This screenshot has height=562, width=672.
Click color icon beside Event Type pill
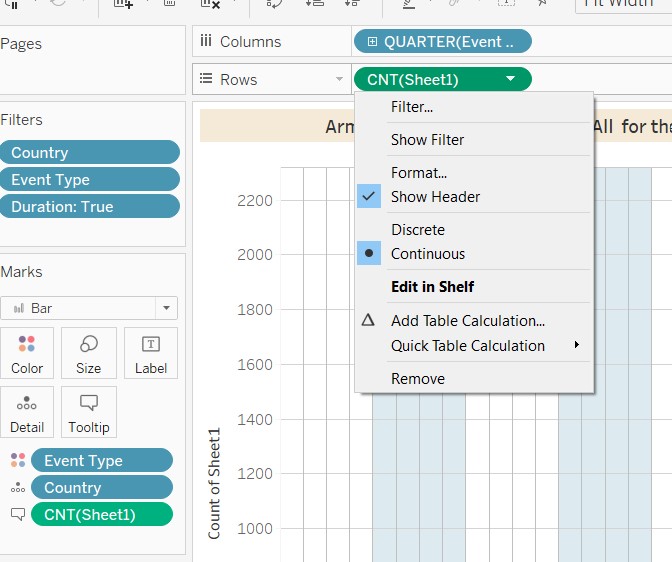[x=16, y=461]
